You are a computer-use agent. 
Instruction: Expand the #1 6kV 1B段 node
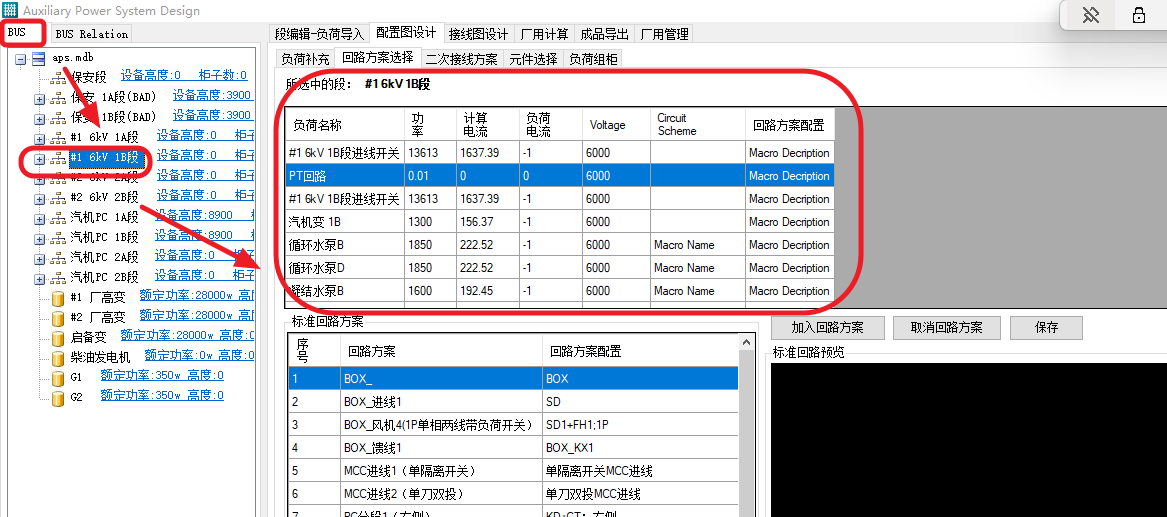coord(39,158)
